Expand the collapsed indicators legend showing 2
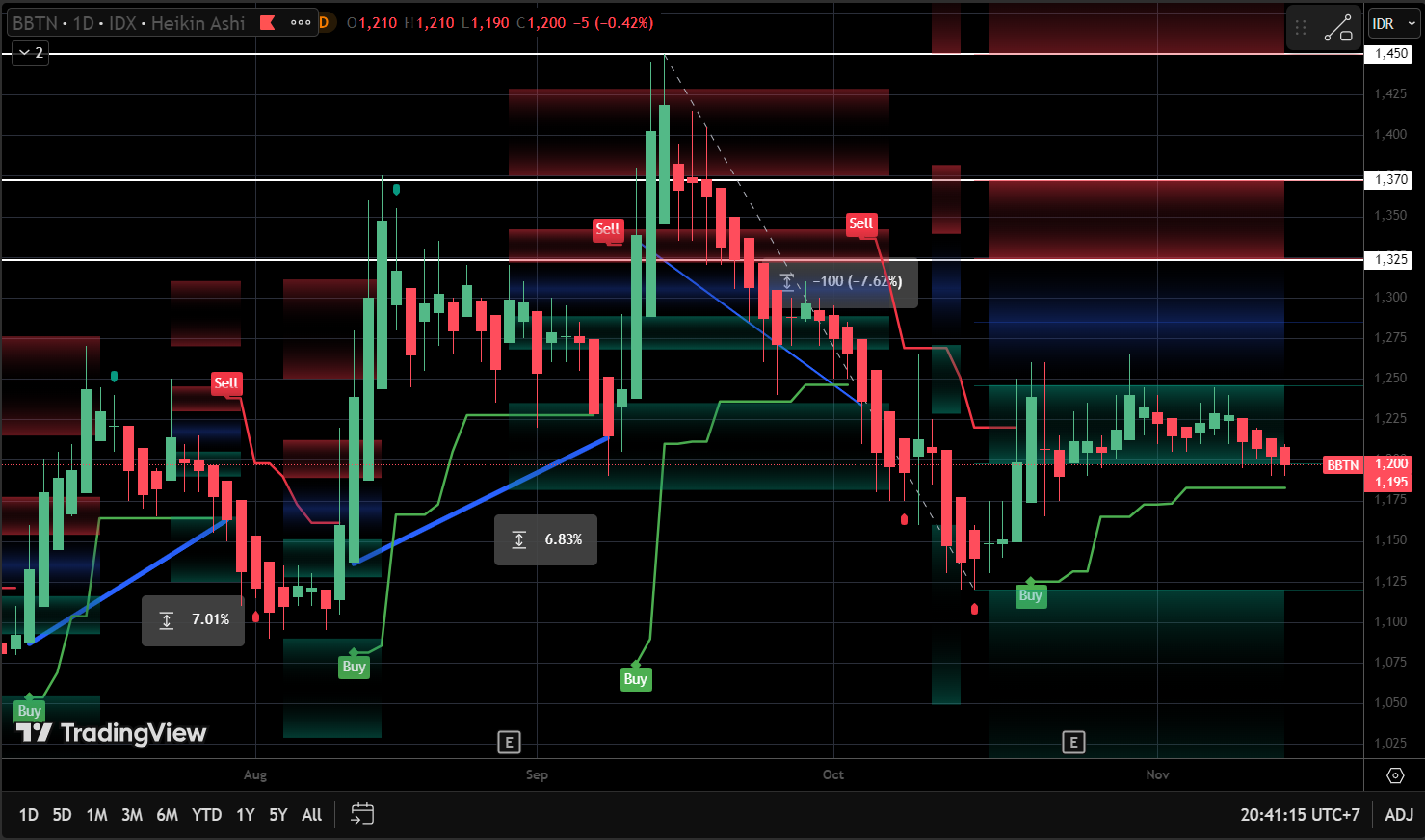The image size is (1425, 840). (31, 53)
